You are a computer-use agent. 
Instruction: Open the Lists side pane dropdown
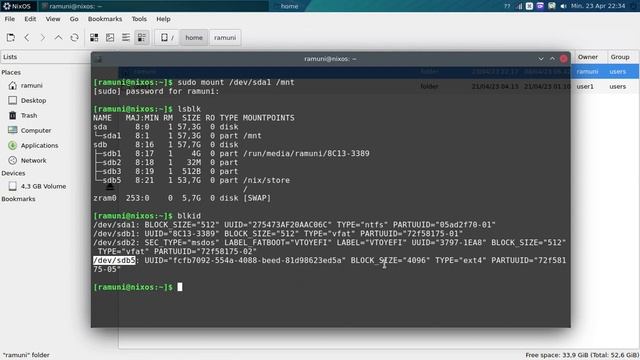46,57
